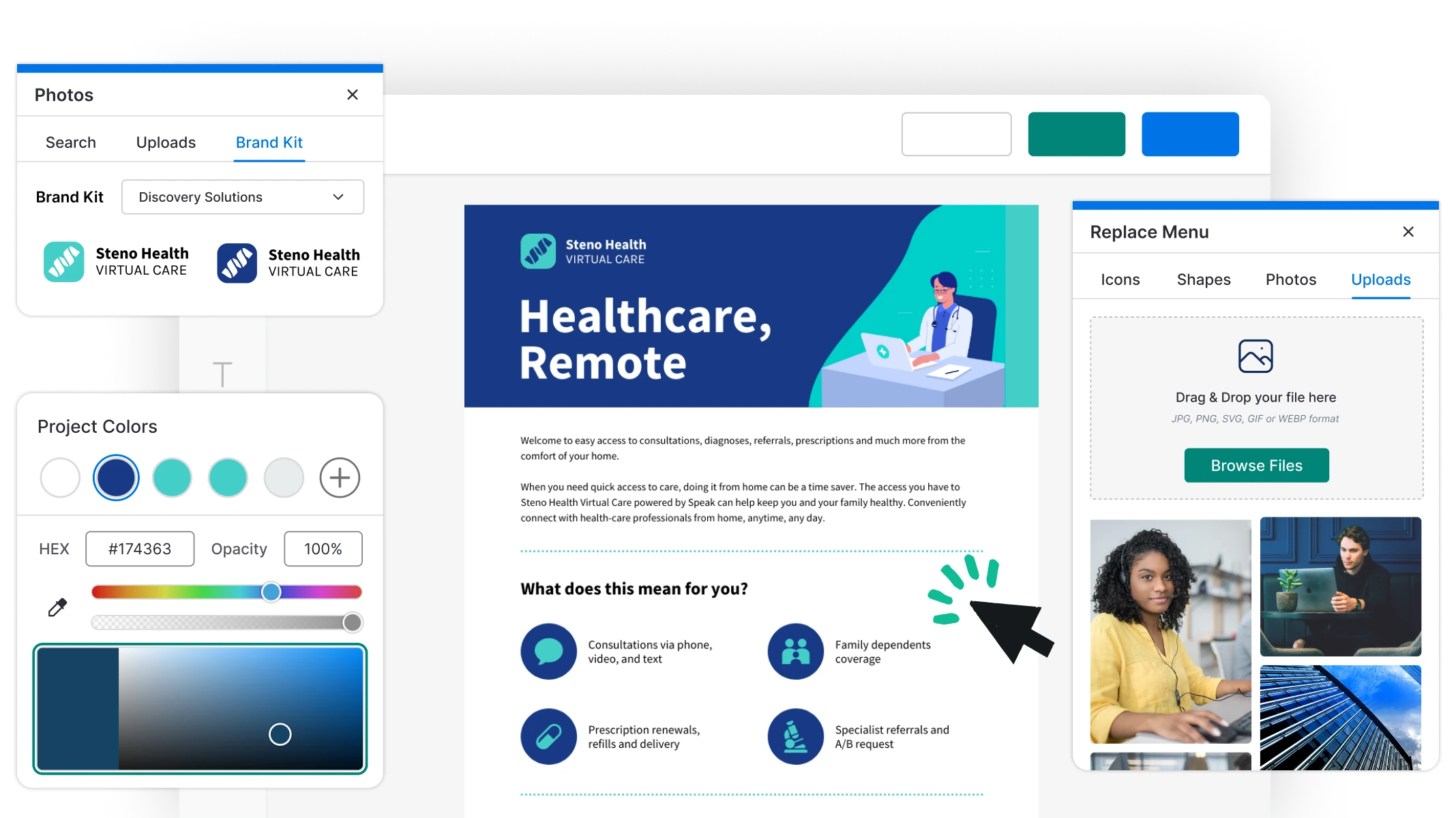This screenshot has height=818, width=1456.
Task: Click the HEX input field #174363
Action: tap(140, 549)
